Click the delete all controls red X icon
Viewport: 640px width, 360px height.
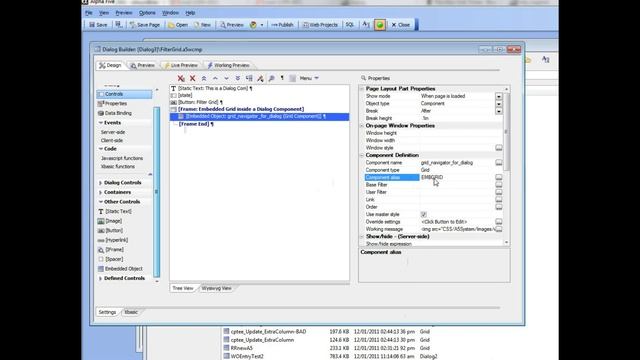[x=181, y=78]
